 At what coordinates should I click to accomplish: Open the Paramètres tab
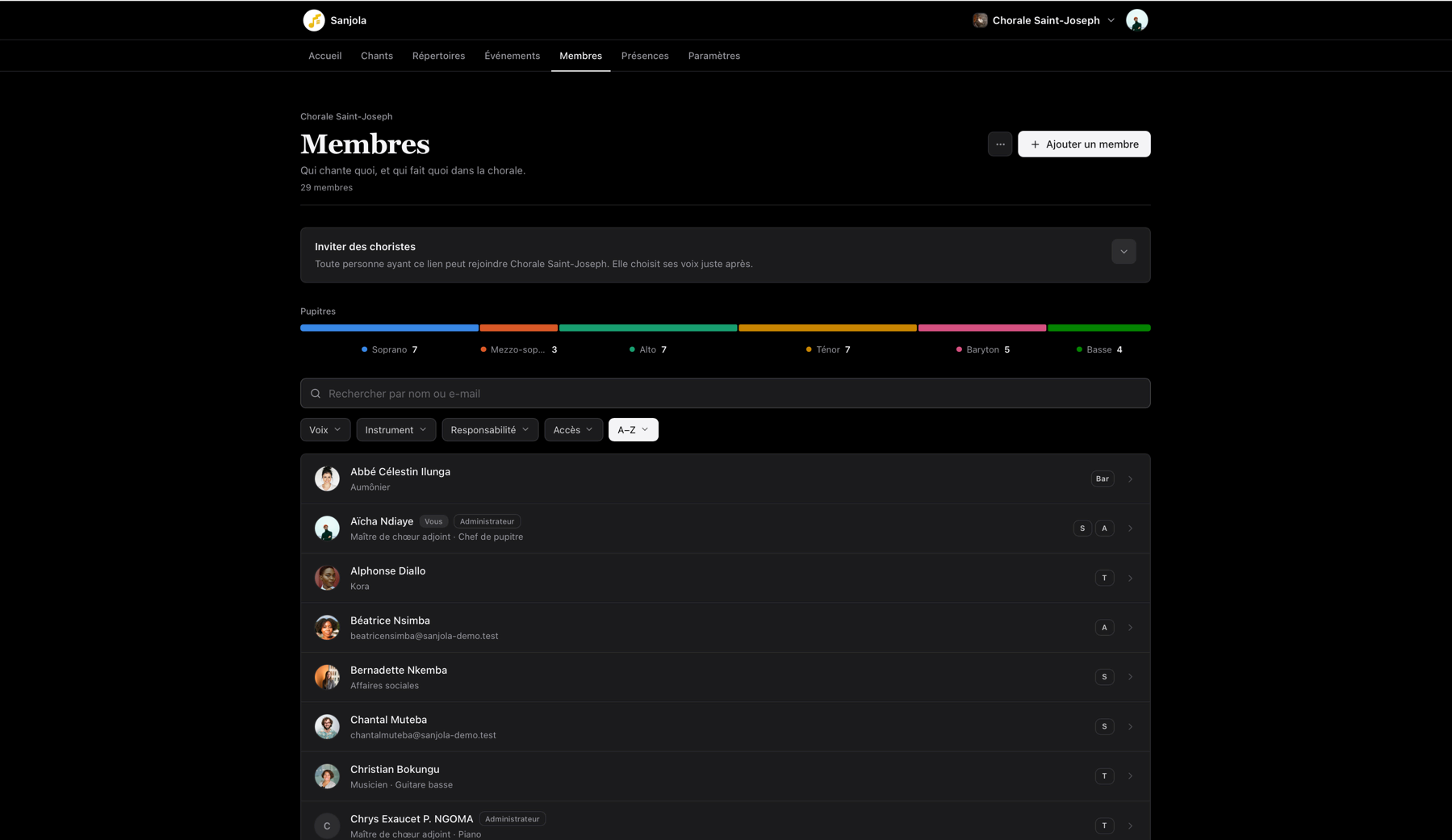(x=714, y=56)
